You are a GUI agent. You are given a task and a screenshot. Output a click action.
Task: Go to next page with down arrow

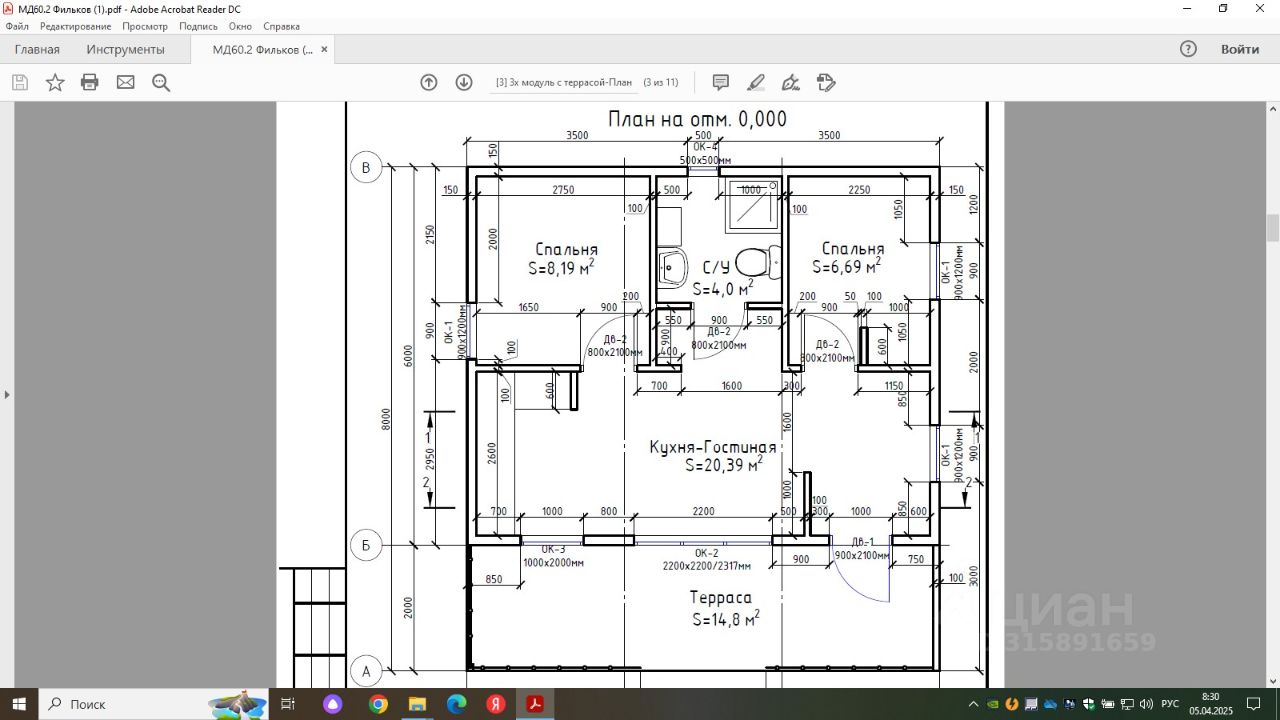(x=464, y=83)
